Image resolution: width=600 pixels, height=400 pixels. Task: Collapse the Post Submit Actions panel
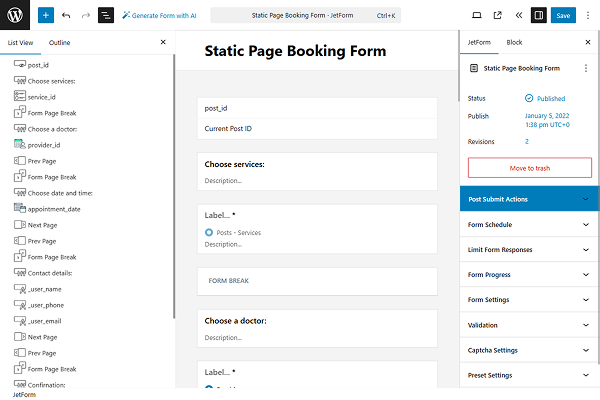pos(530,199)
